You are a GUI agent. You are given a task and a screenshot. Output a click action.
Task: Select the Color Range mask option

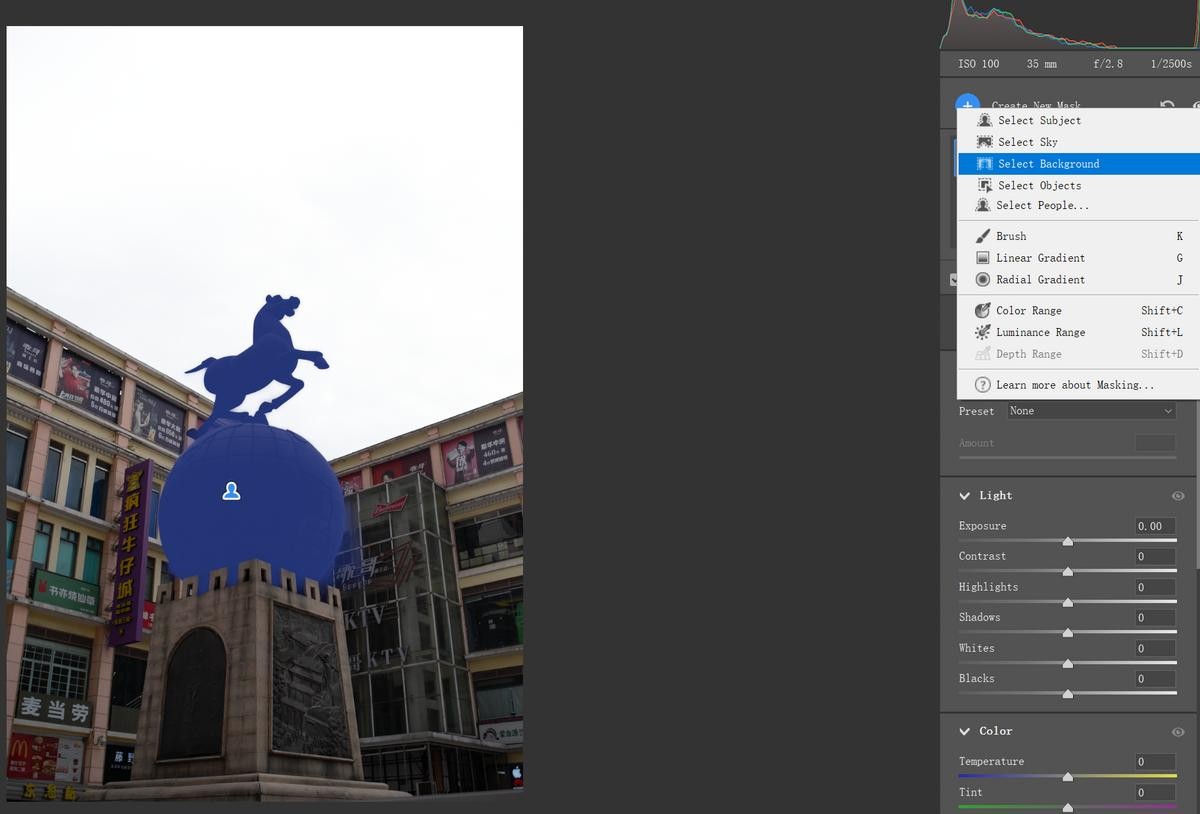pyautogui.click(x=1028, y=311)
